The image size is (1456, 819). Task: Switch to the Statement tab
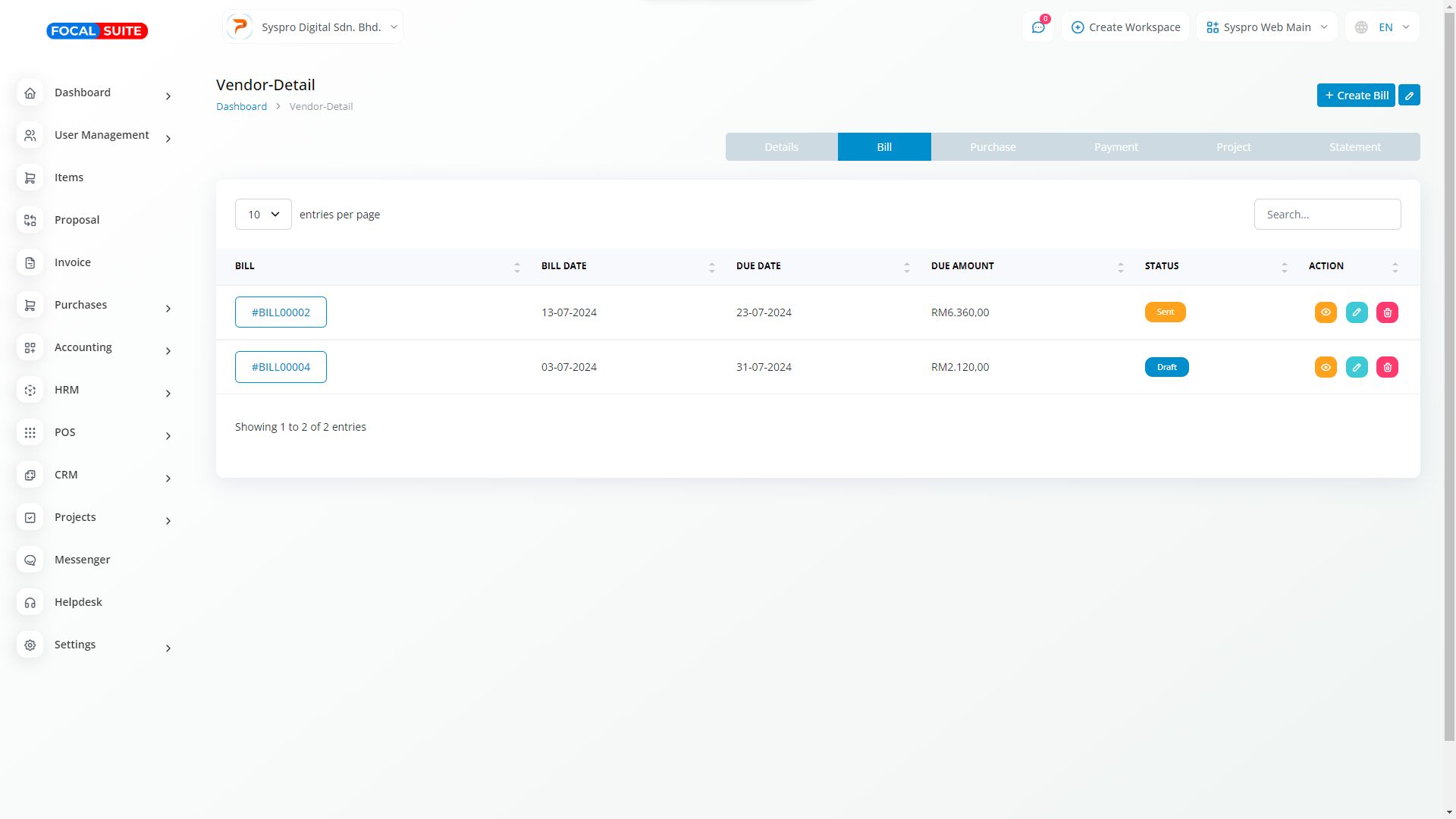pos(1354,147)
